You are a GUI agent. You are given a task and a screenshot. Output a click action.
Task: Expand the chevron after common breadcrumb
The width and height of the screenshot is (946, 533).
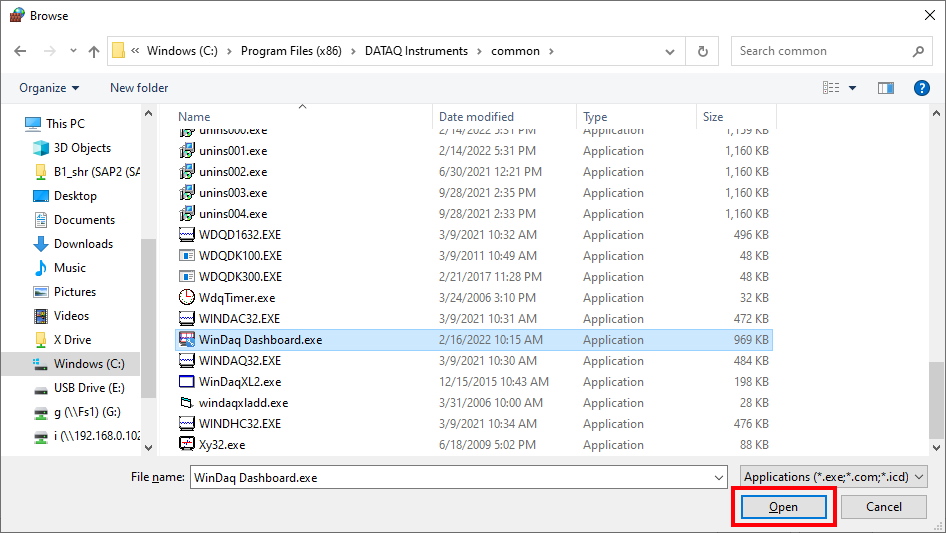tap(551, 51)
